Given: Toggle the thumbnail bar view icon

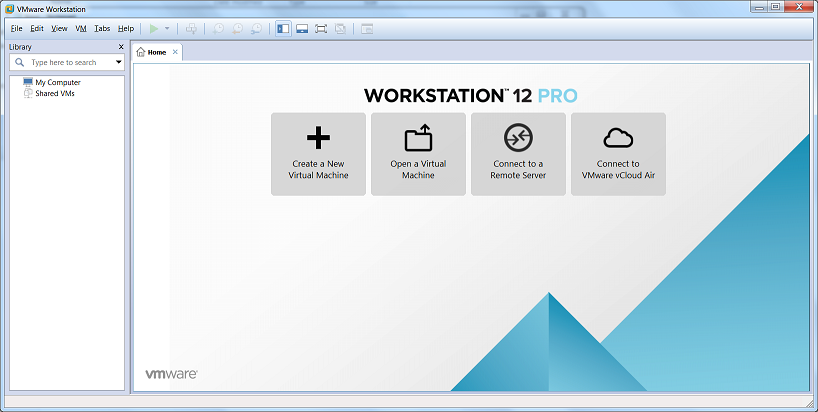Looking at the screenshot, I should point(302,29).
